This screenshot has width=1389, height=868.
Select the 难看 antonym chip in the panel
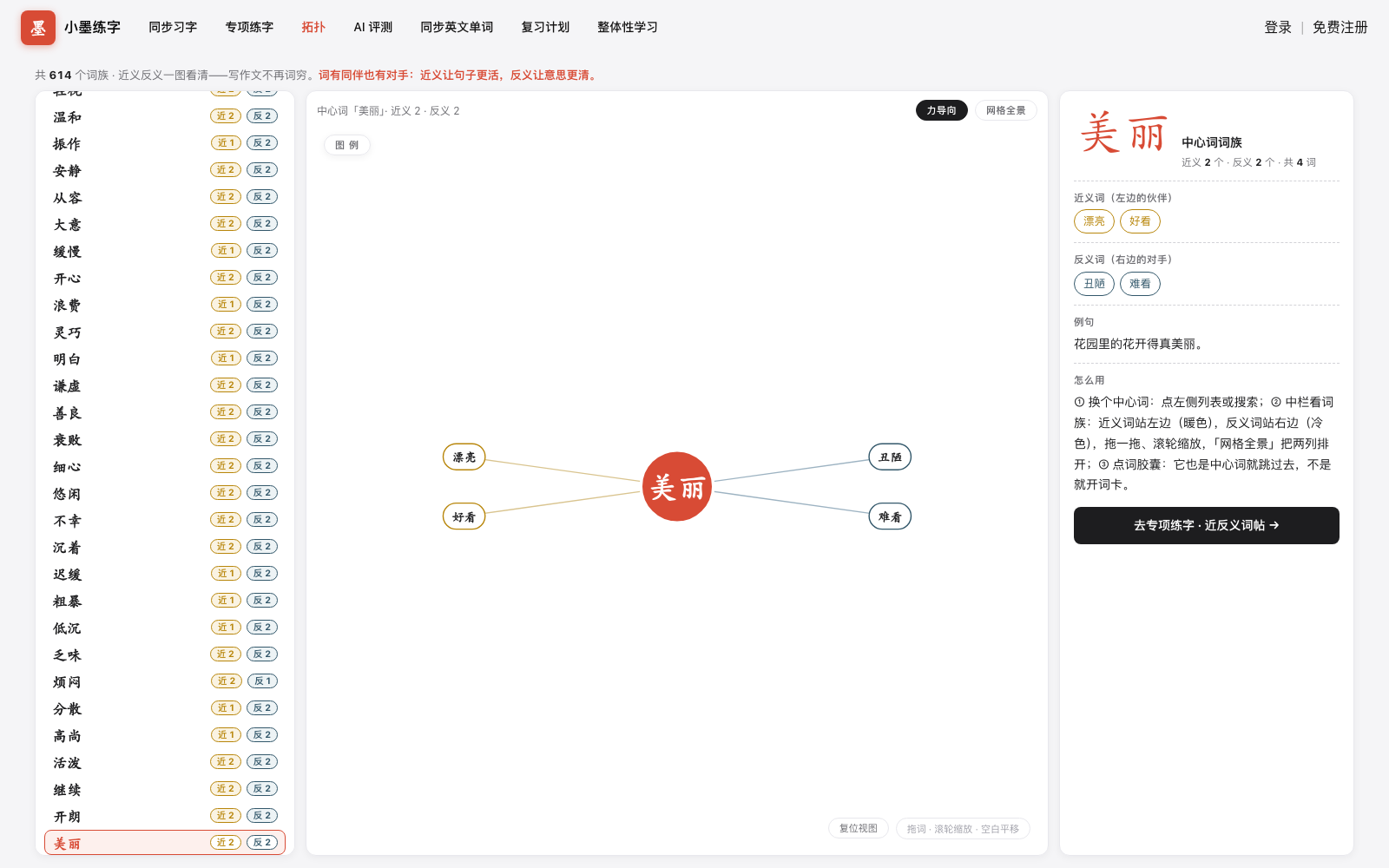(1140, 284)
